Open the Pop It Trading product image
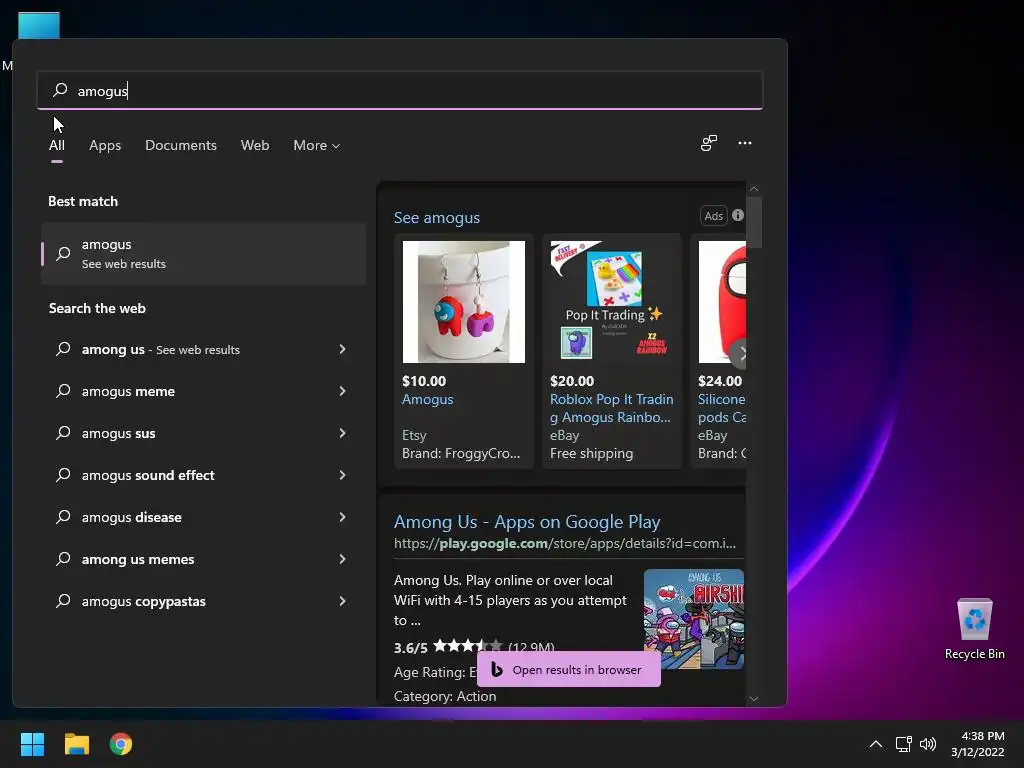 611,302
